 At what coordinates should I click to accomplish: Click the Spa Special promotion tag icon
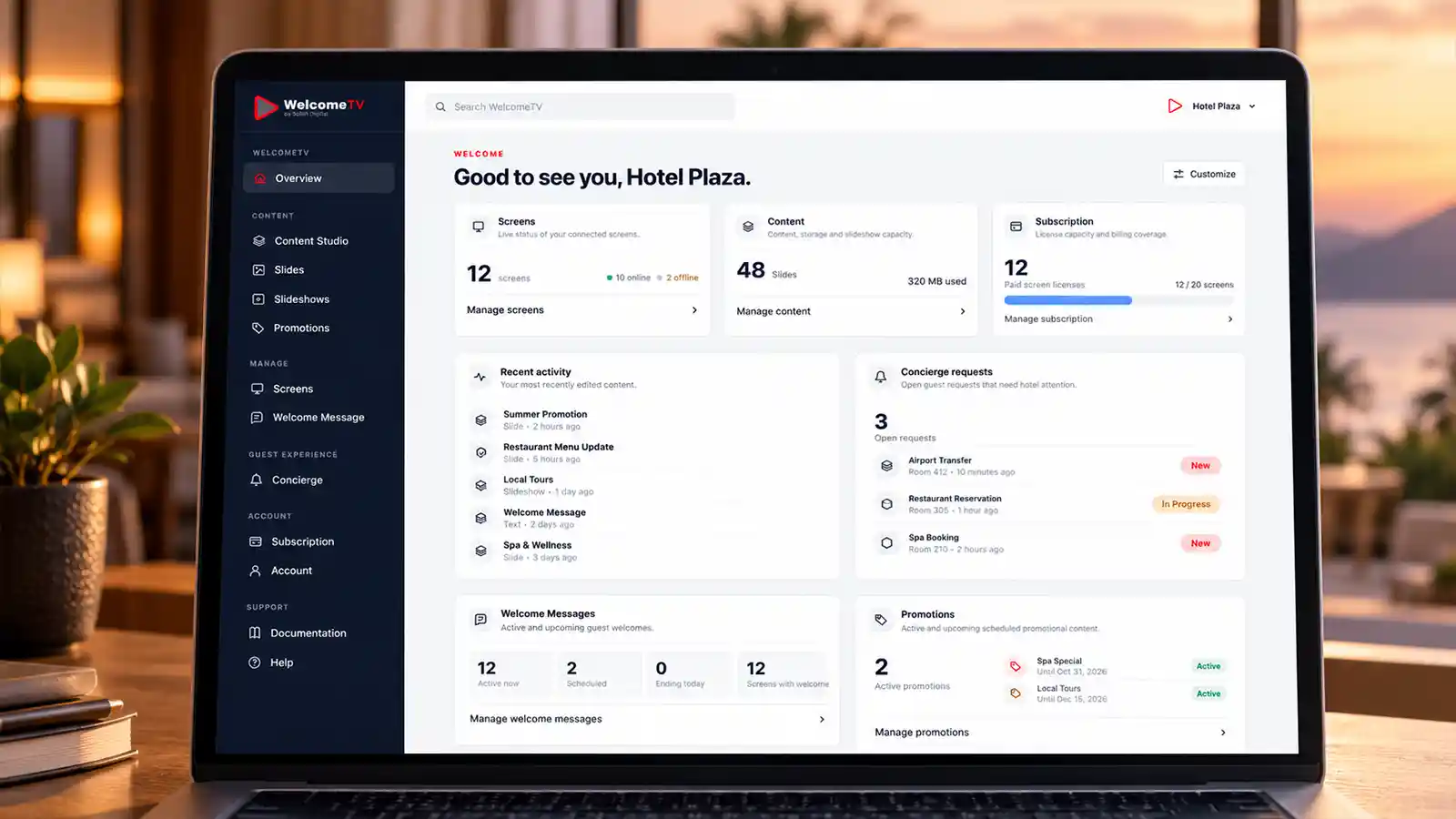click(1016, 666)
